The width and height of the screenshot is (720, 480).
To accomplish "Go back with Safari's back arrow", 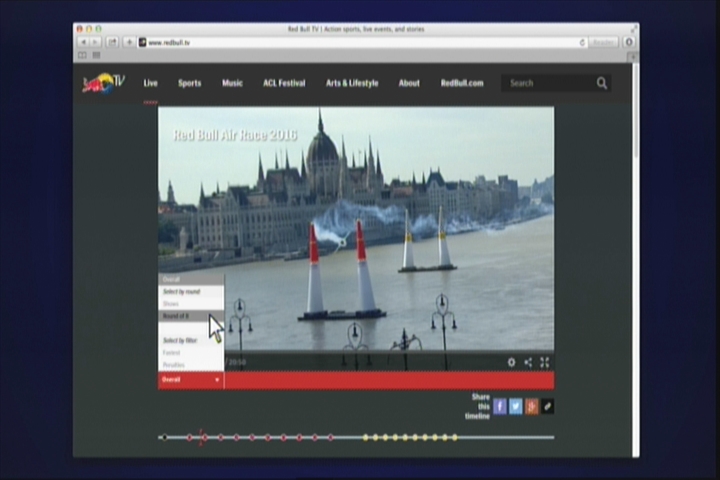I will point(83,42).
